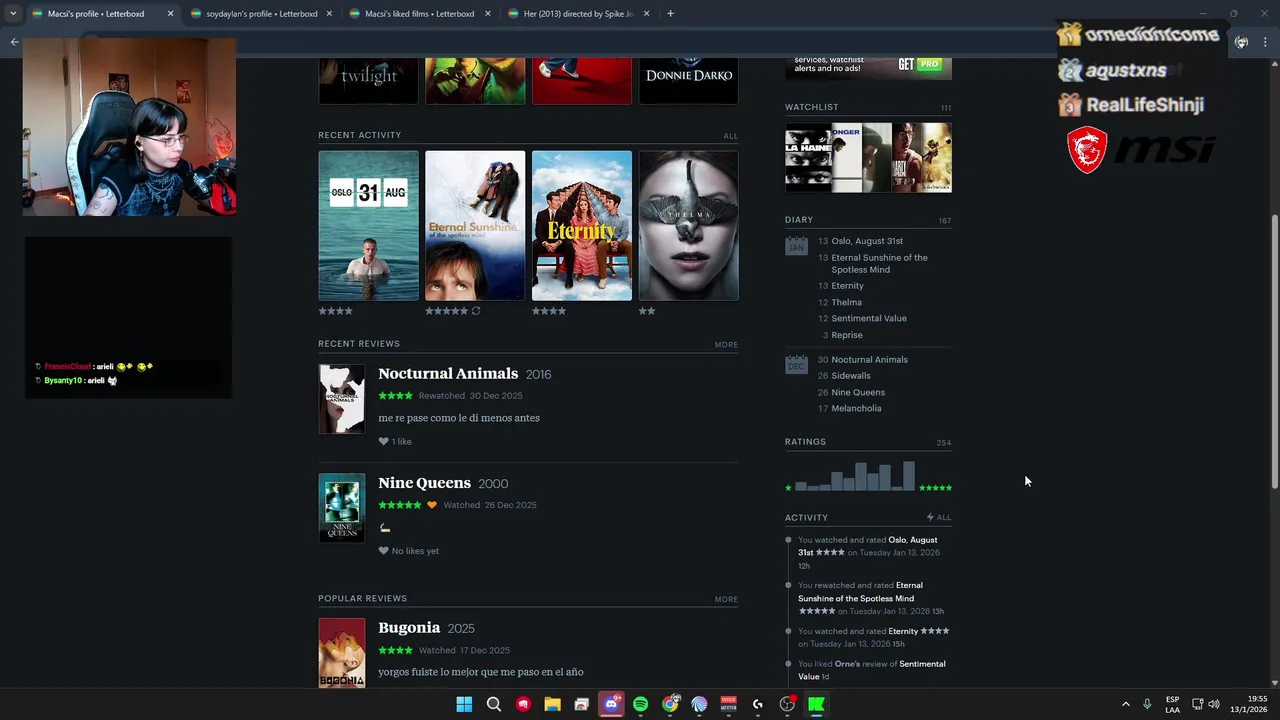The width and height of the screenshot is (1280, 720).
Task: Open Thelma diary entry
Action: tap(846, 302)
